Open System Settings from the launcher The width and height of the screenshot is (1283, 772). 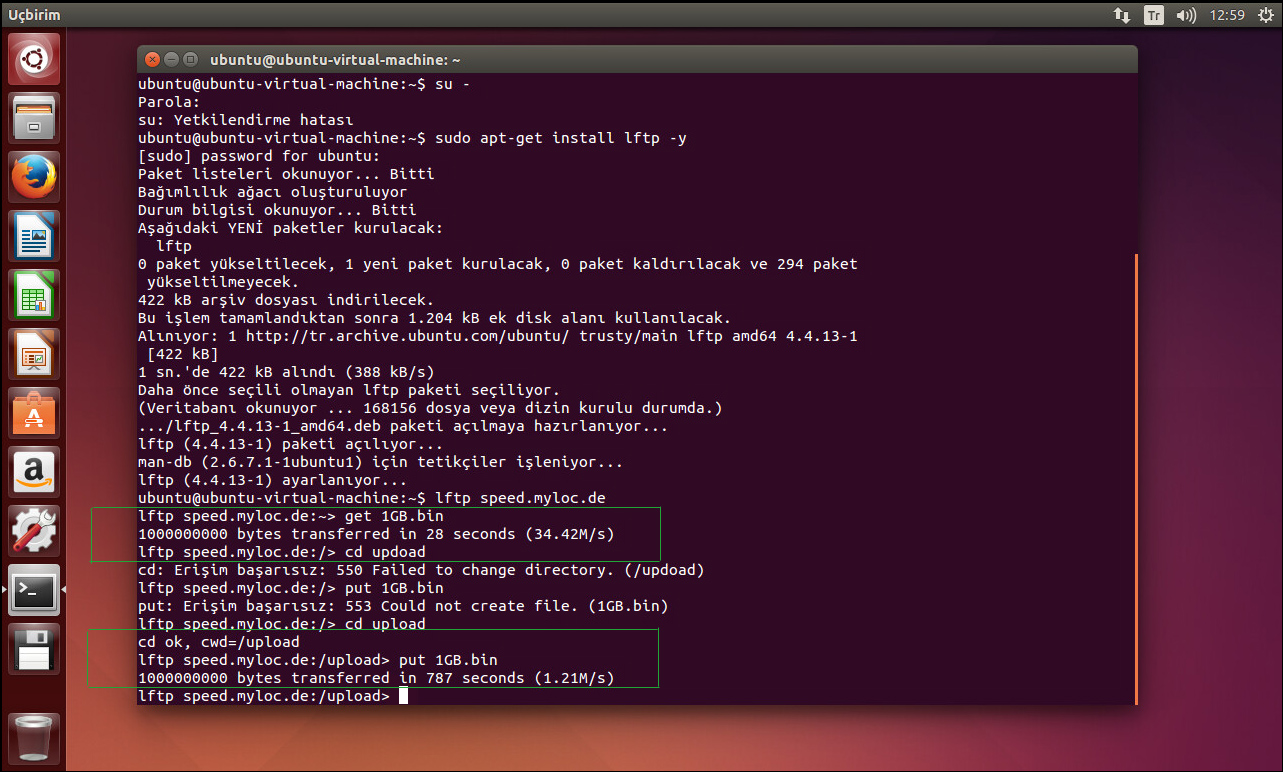[34, 531]
